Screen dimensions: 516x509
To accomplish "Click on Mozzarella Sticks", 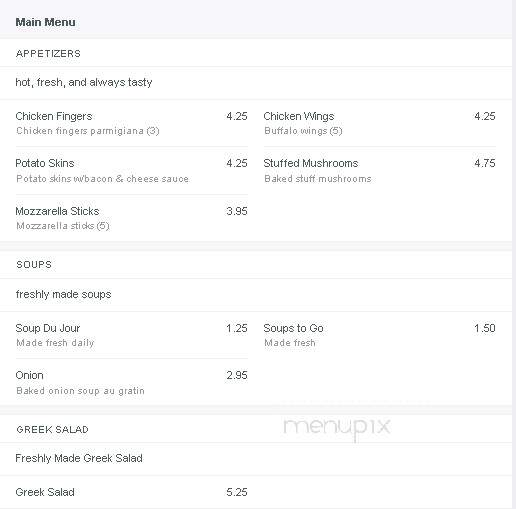I will 57,211.
